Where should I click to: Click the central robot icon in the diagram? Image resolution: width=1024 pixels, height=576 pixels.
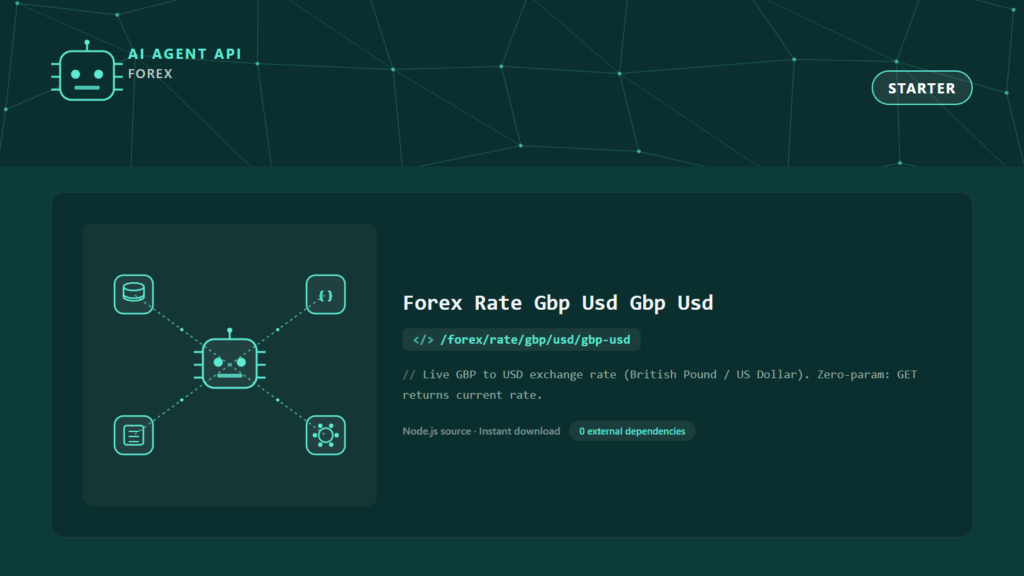click(x=230, y=360)
